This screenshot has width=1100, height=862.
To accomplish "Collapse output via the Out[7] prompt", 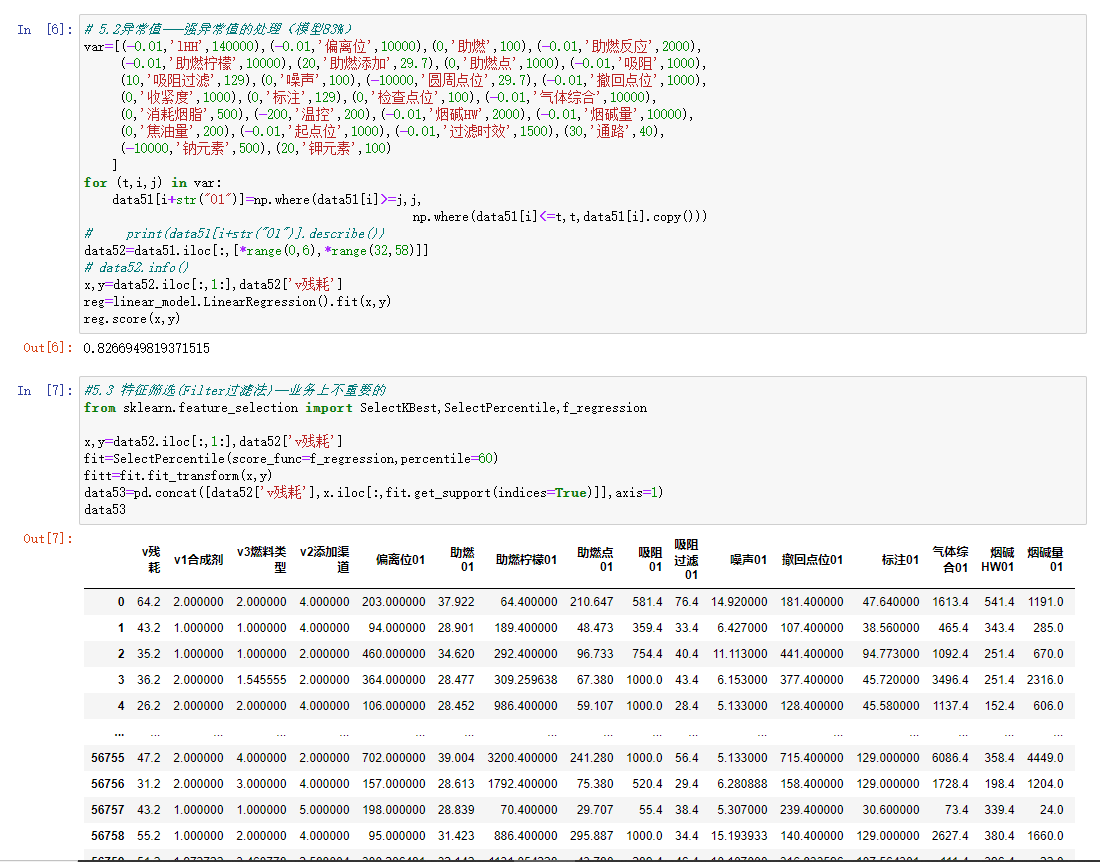I will (48, 539).
